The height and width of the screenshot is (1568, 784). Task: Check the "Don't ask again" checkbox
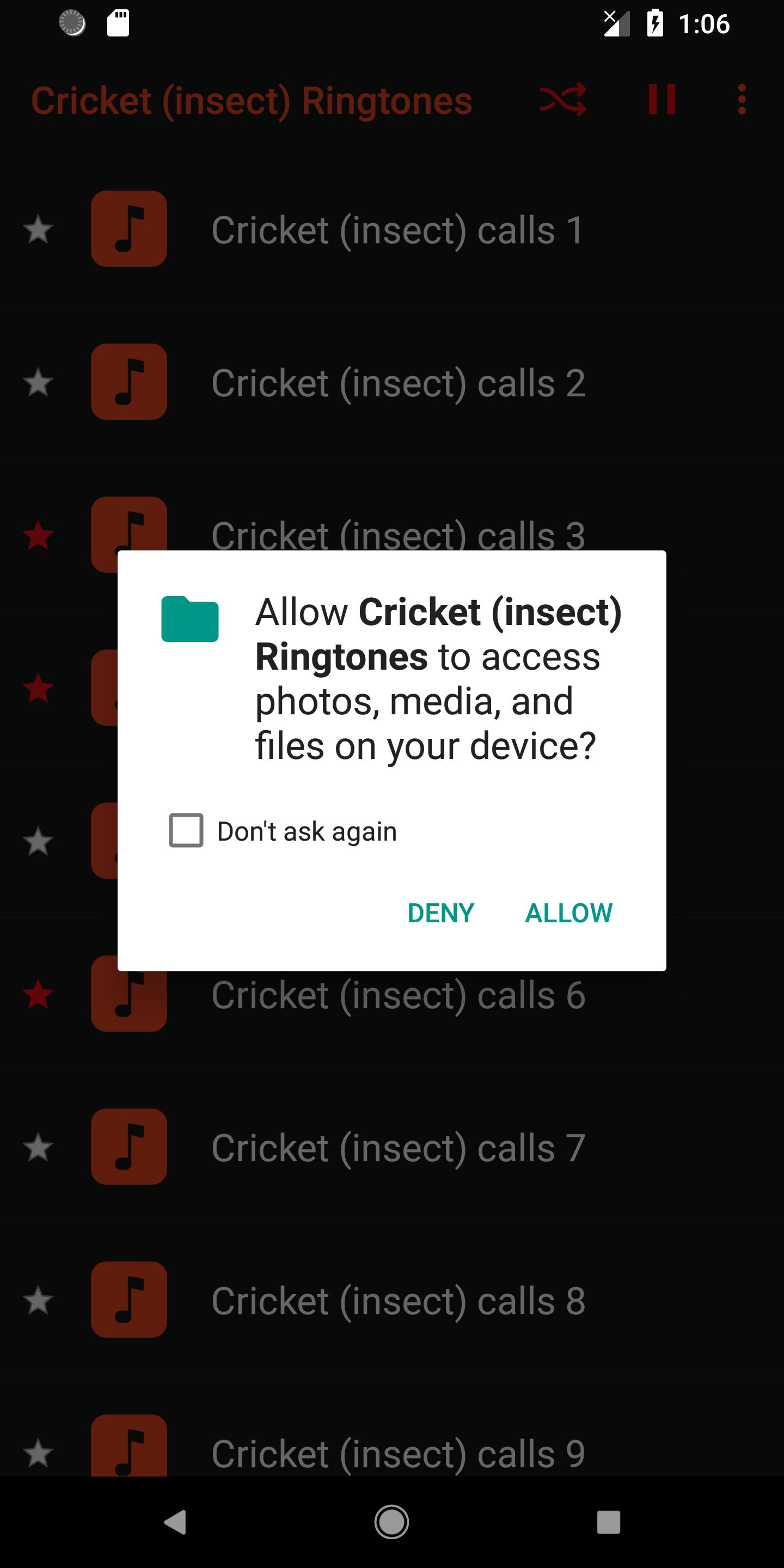[186, 830]
